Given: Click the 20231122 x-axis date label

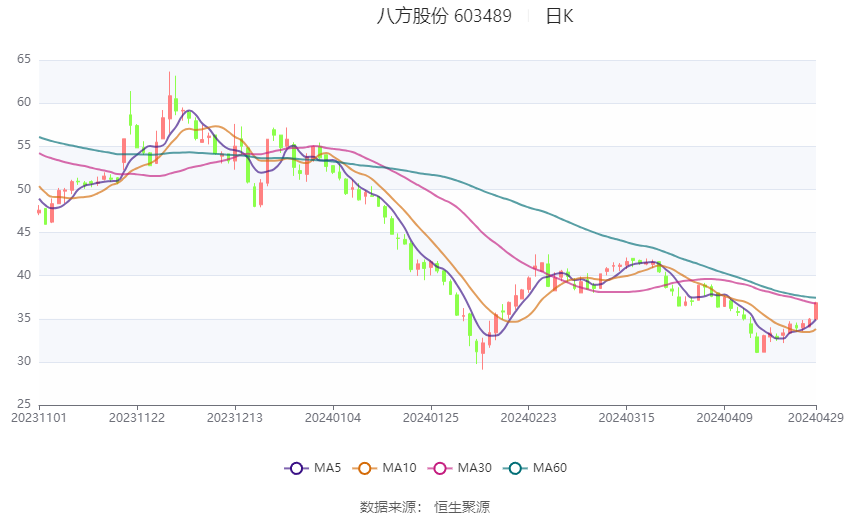Looking at the screenshot, I should pos(137,418).
